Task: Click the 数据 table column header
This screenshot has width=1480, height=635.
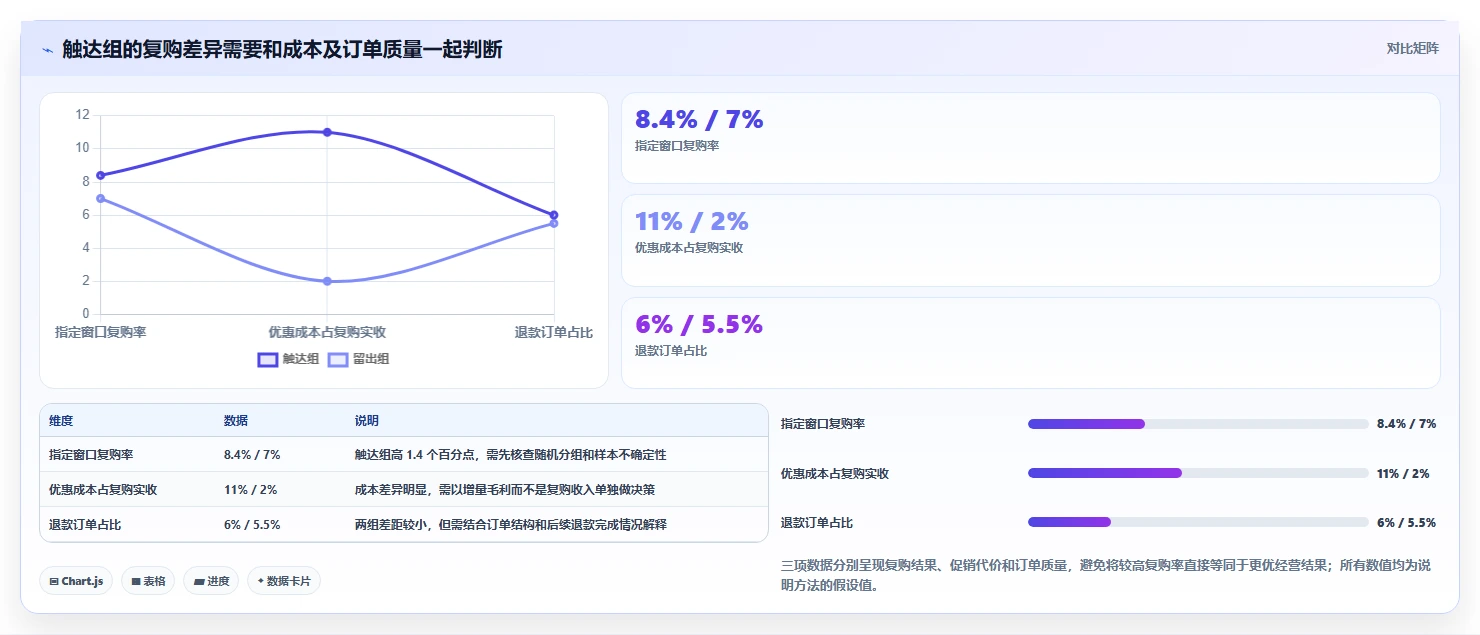Action: (x=236, y=421)
